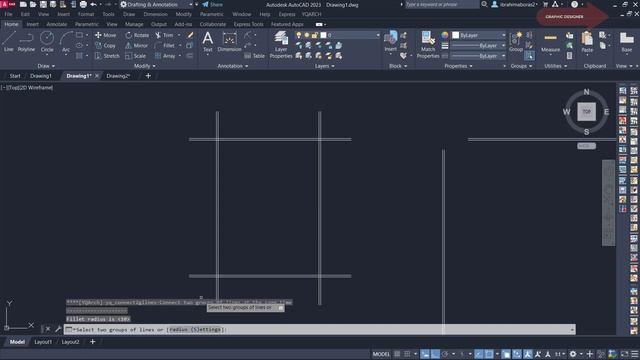640x360 pixels.
Task: Select the Polyline tool
Action: (26, 41)
